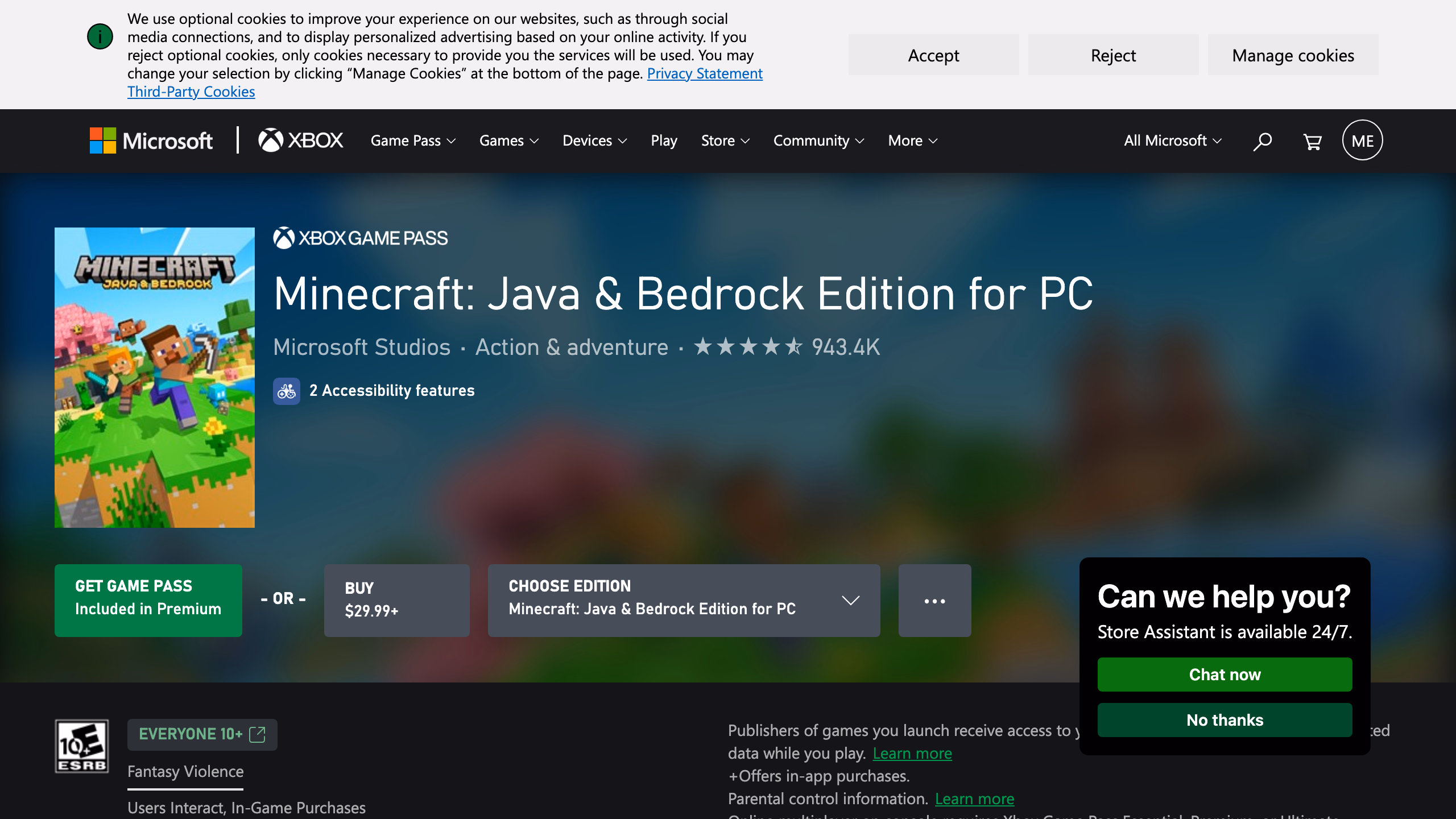Click the star rating 943.4K
1456x819 pixels.
point(787,347)
